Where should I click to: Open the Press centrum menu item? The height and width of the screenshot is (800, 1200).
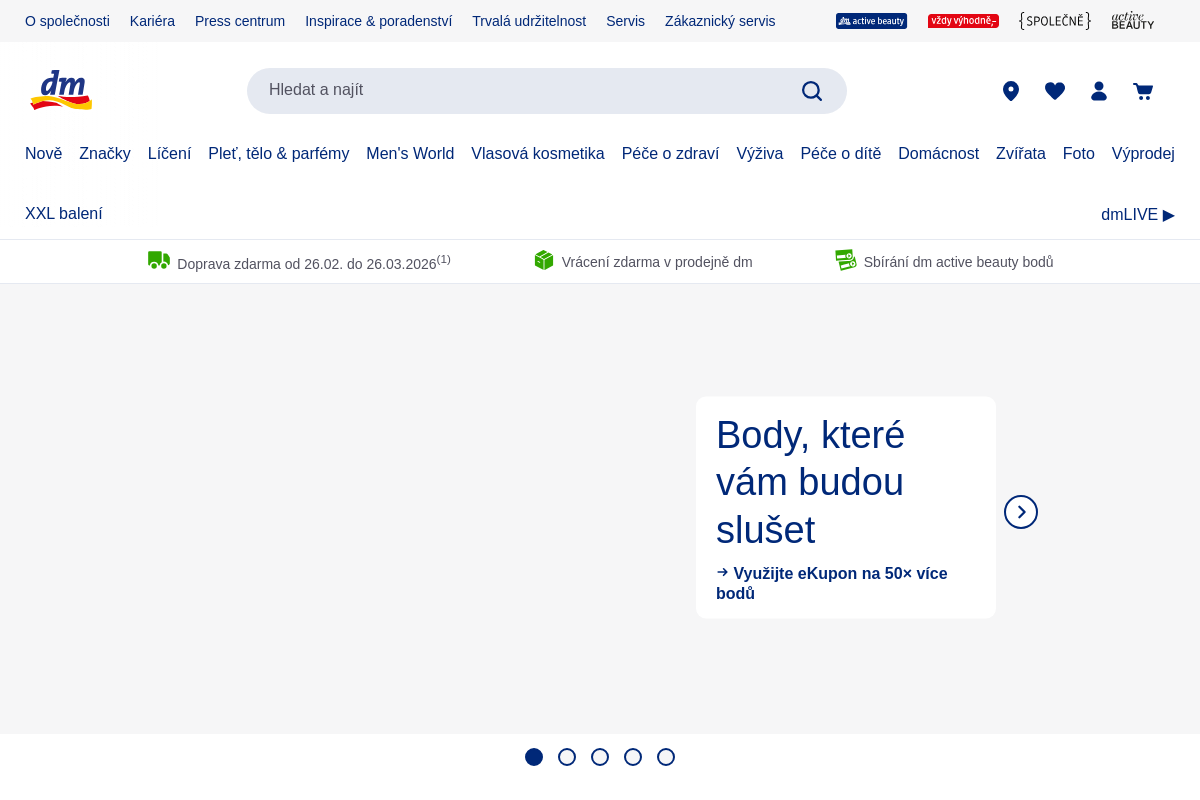tap(240, 20)
